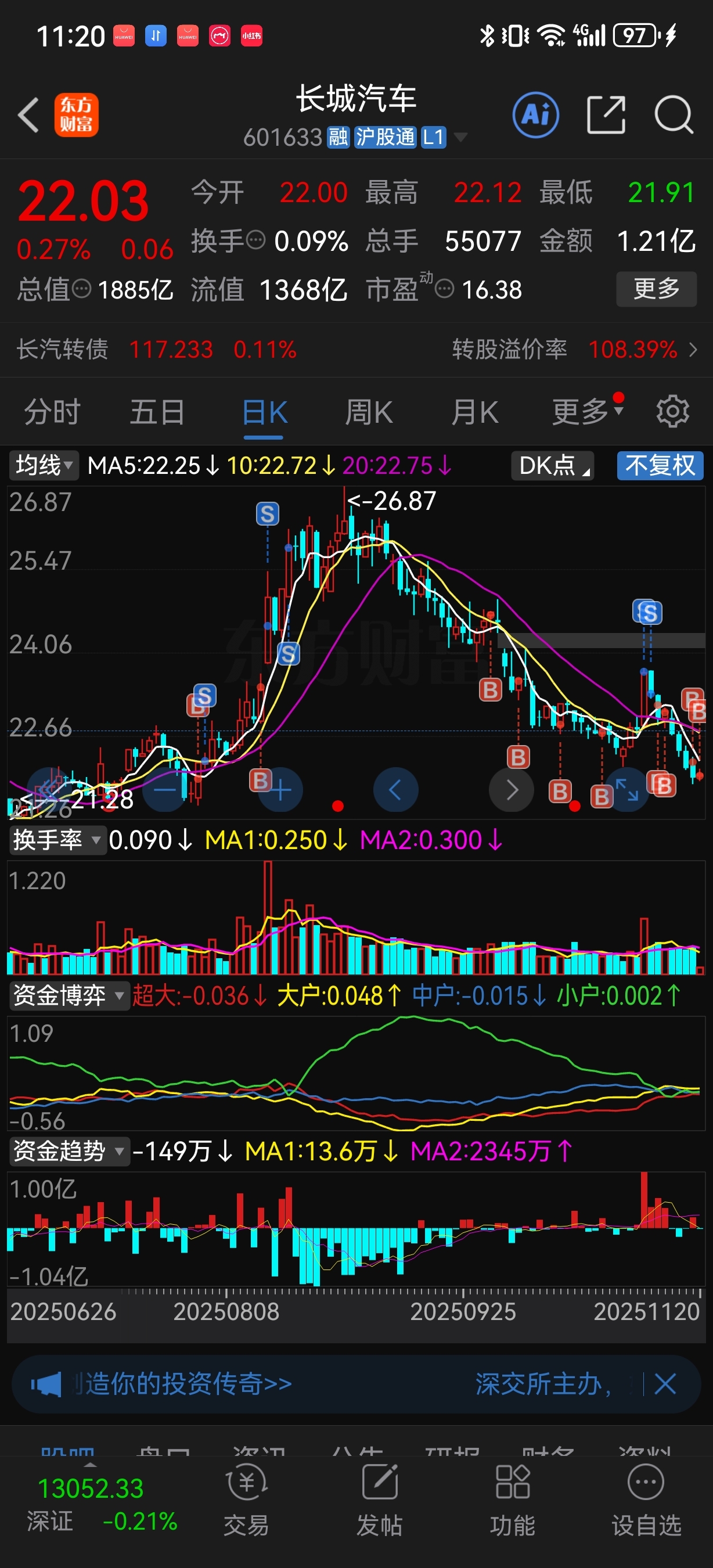Viewport: 713px width, 1568px height.
Task: Switch to 分时 tab
Action: (x=52, y=412)
